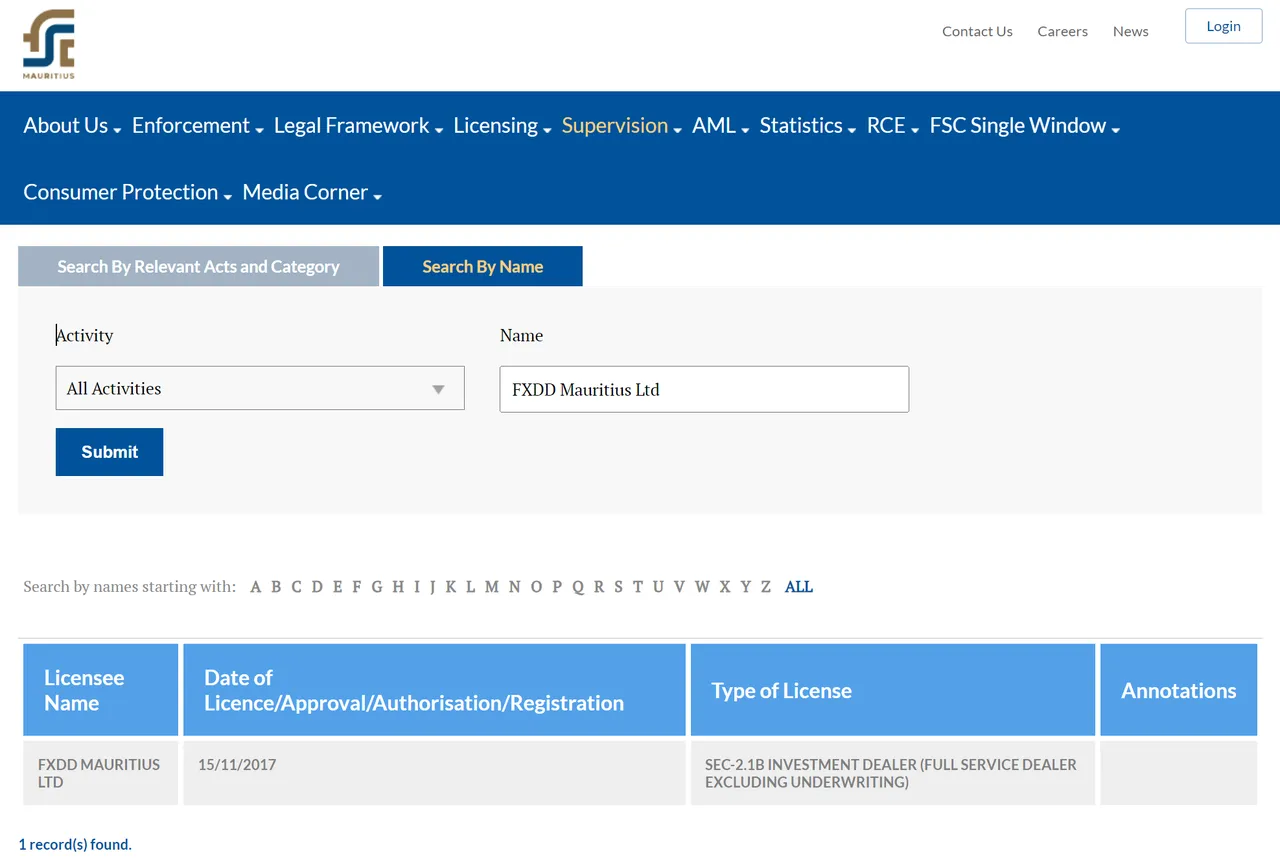Click the SEC-2.1B Investment Dealer license cell
Image resolution: width=1280 pixels, height=862 pixels.
click(x=893, y=773)
